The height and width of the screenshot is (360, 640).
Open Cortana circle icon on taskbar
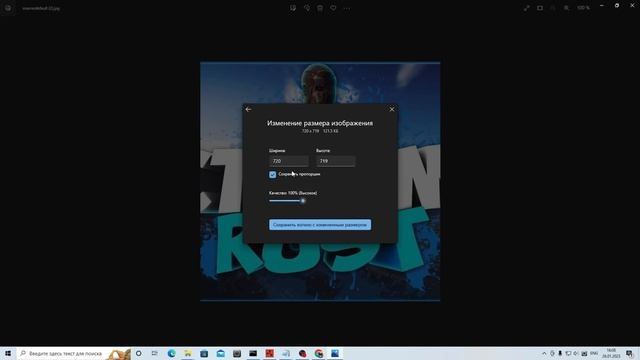pyautogui.click(x=139, y=353)
